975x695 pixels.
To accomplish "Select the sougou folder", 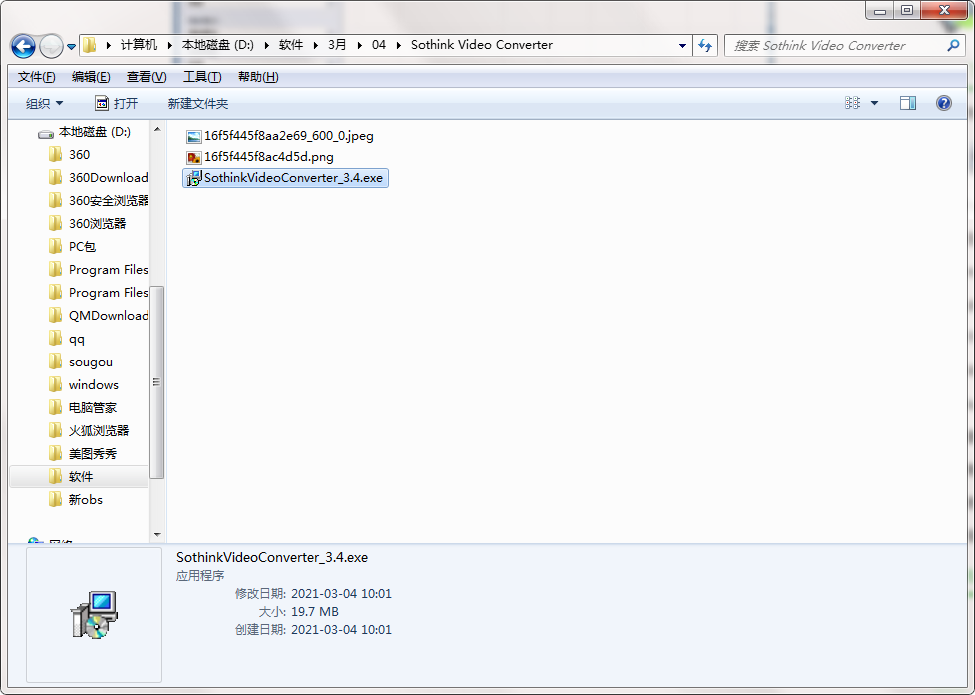I will (x=91, y=362).
